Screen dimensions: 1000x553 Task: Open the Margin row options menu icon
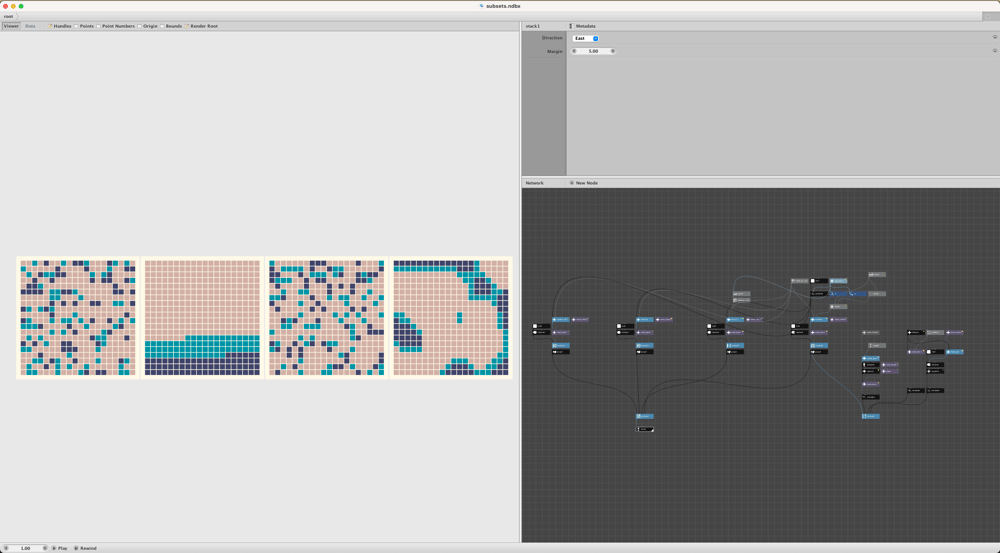pos(994,50)
